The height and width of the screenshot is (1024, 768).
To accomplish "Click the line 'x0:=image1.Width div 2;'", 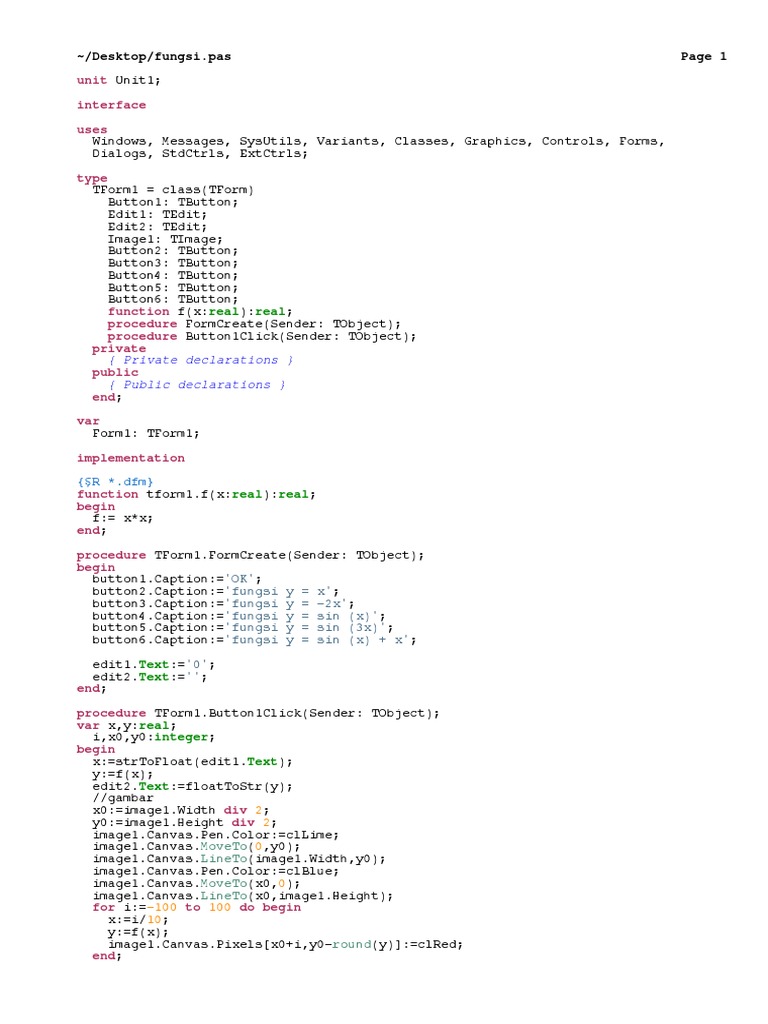I will point(180,810).
